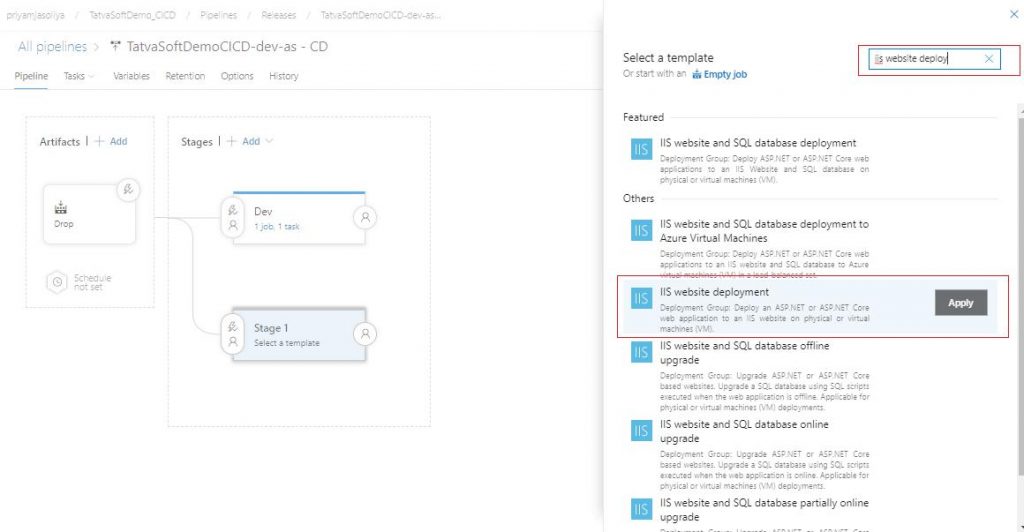Close the Select a template panel
1024x532 pixels.
(1014, 14)
